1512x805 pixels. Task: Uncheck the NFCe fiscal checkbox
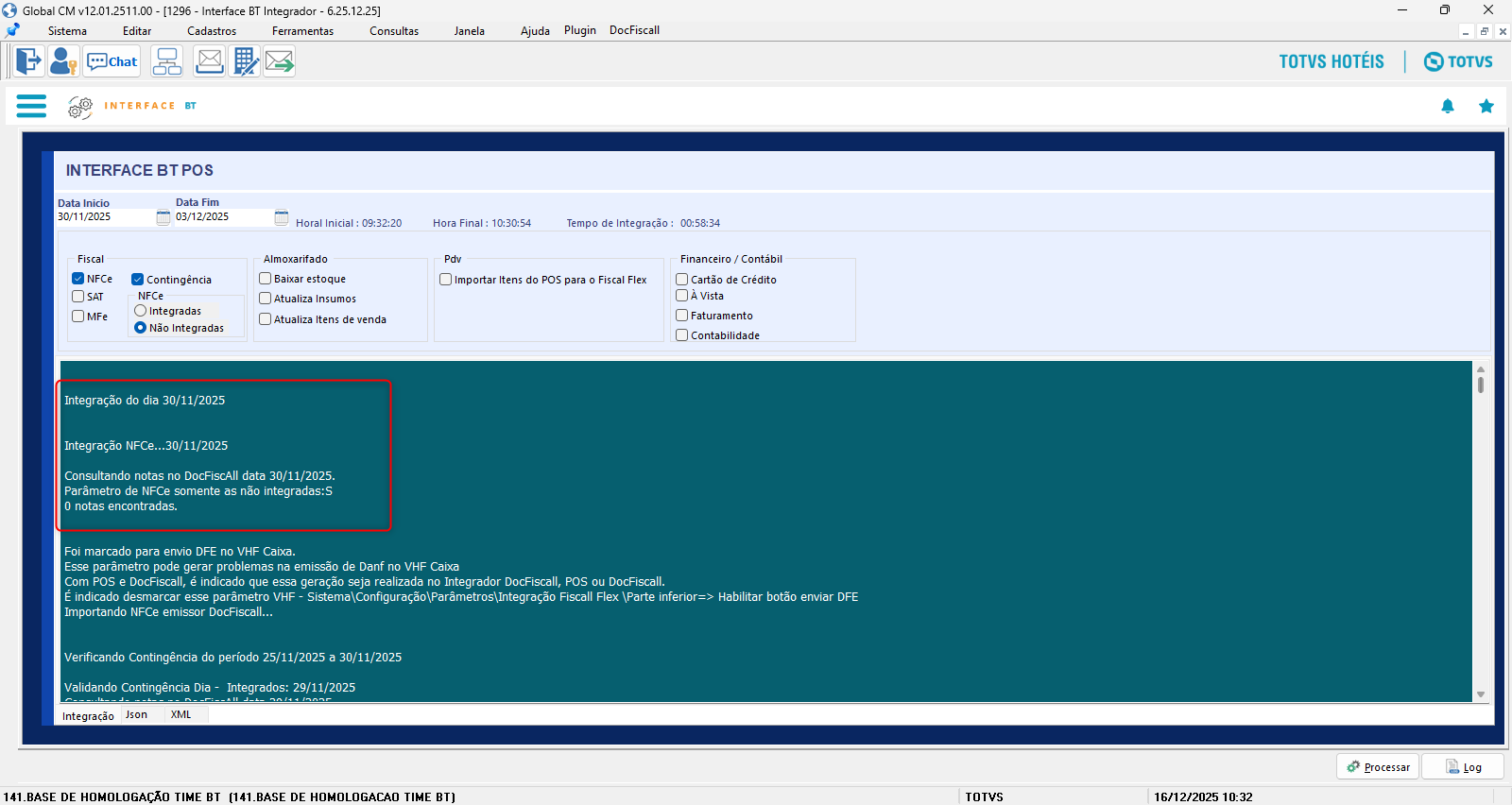78,279
